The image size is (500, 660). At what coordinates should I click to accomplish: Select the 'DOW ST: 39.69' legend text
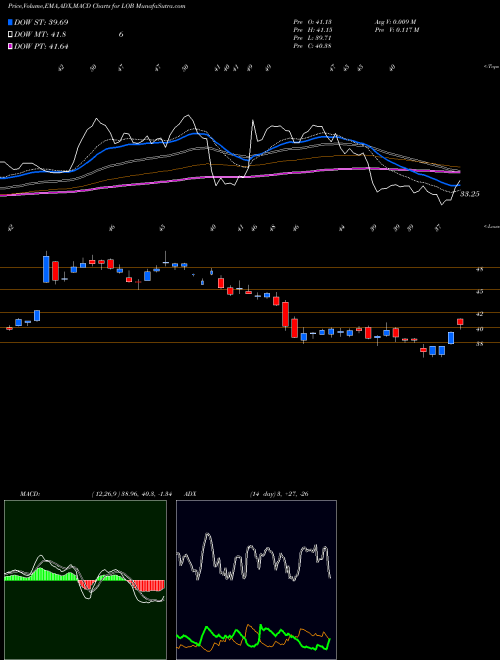tap(41, 23)
